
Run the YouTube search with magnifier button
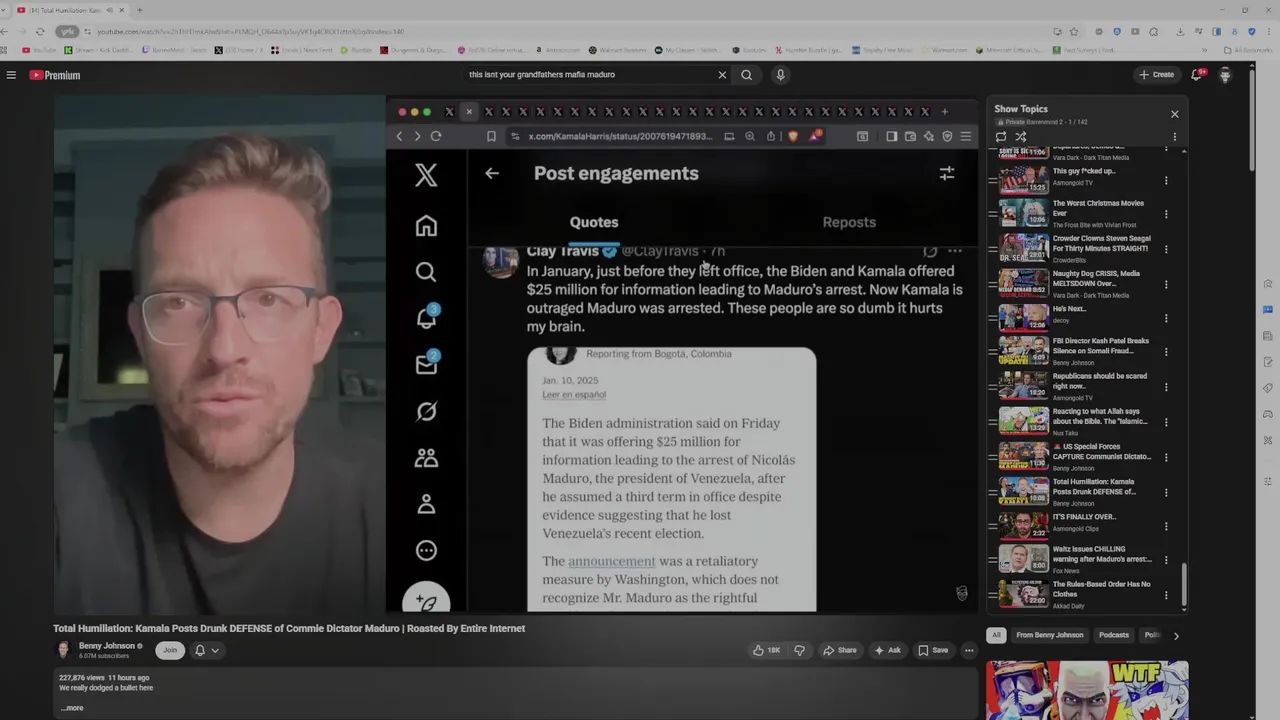[x=746, y=75]
